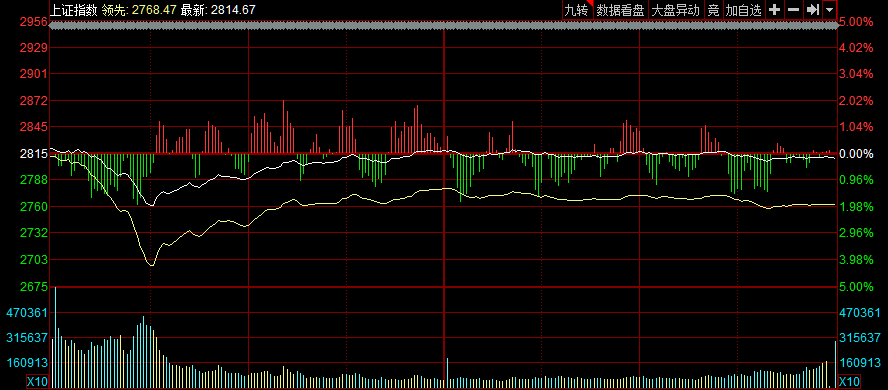Open the 数据看盘 panel
888x390 pixels.
620,10
